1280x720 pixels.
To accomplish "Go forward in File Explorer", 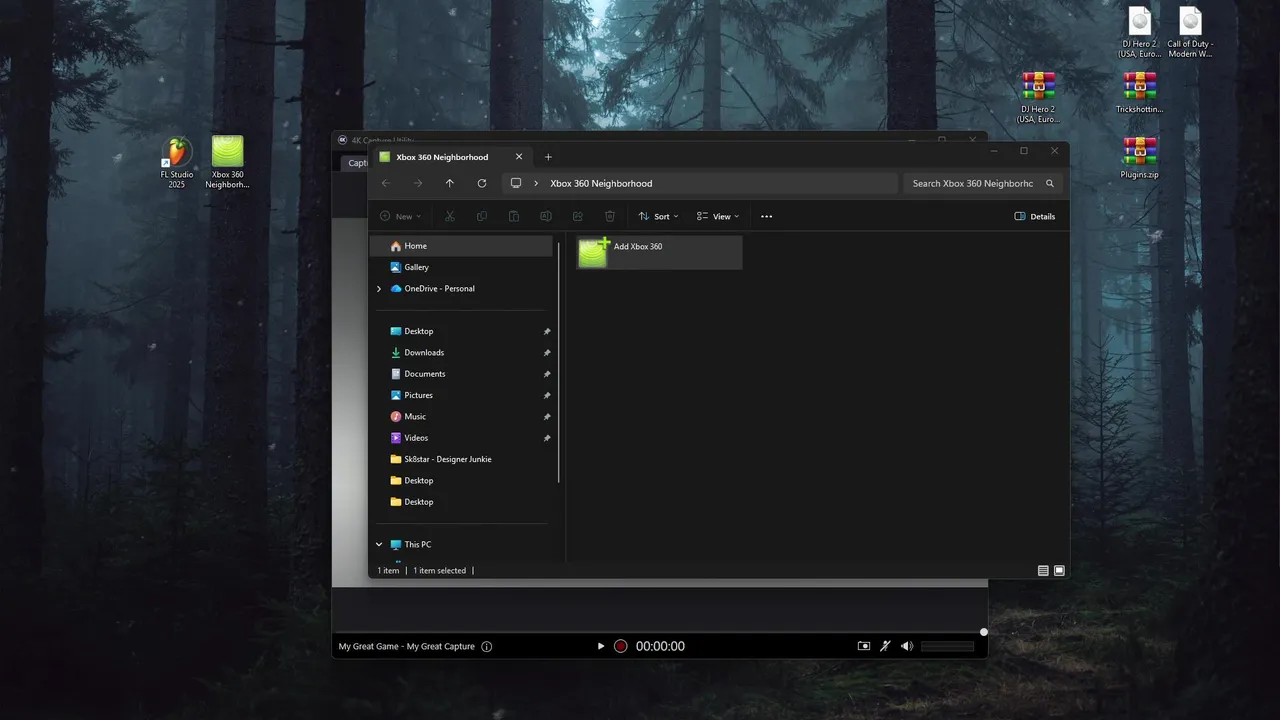I will click(418, 183).
